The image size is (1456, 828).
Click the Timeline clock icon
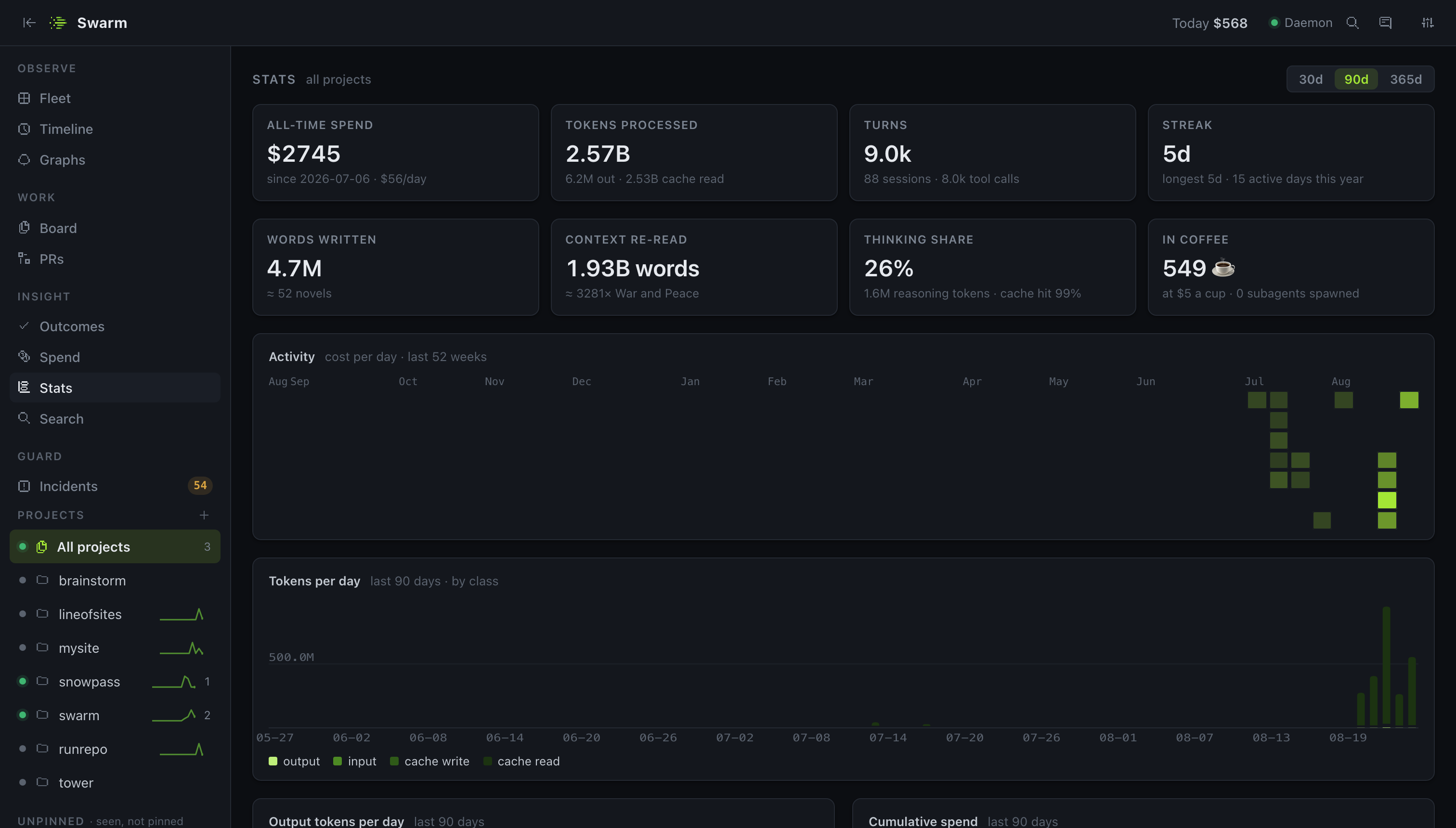pyautogui.click(x=24, y=129)
